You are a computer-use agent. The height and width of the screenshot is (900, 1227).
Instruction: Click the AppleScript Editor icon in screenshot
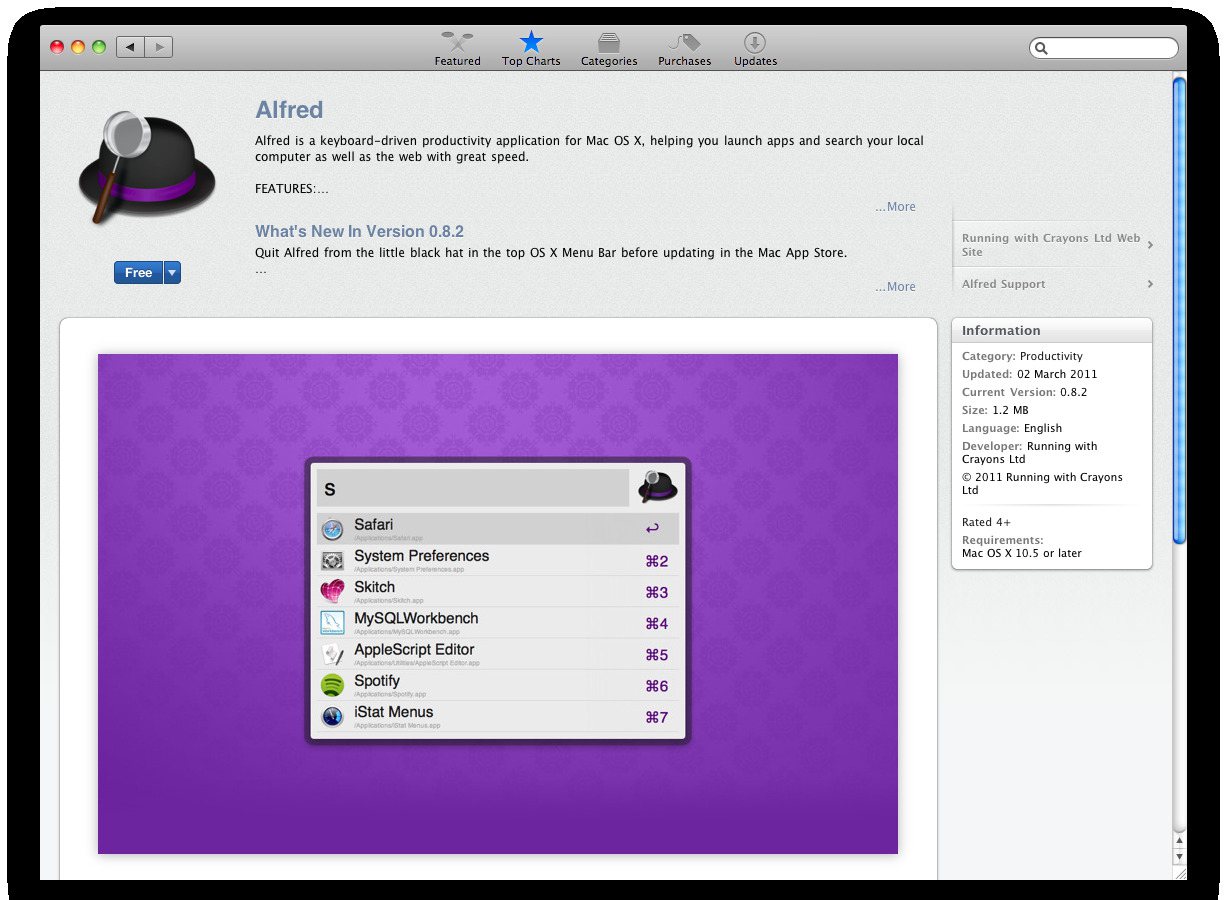pos(333,654)
